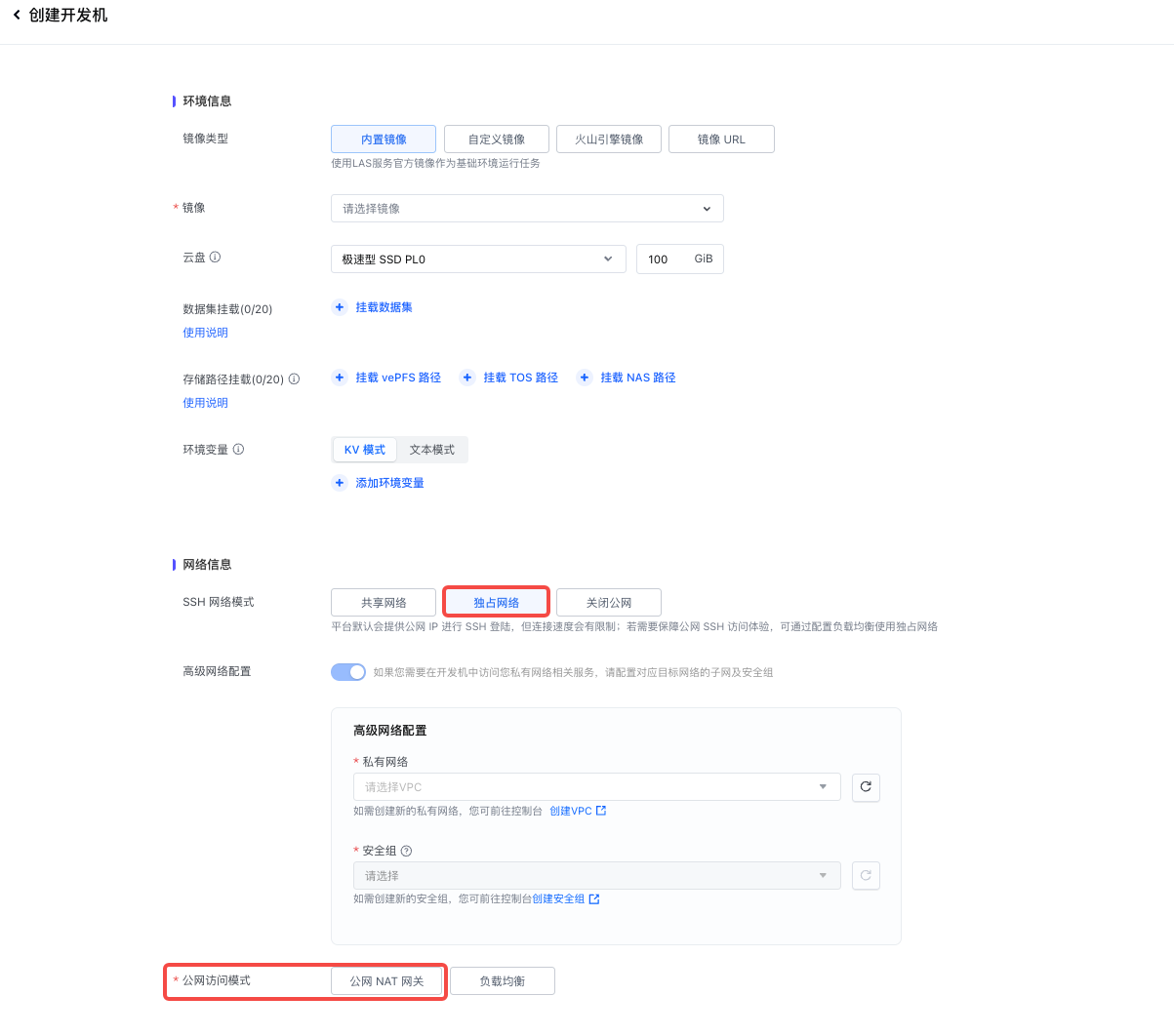Expand the 极速型 SSD PL0 disk dropdown
This screenshot has height=1036, width=1174.
point(478,259)
